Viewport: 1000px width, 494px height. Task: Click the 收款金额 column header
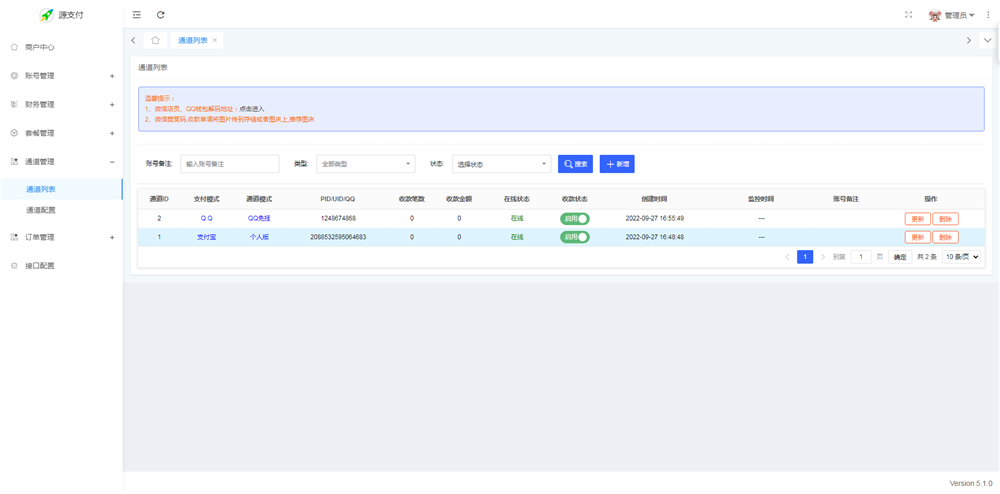pos(459,200)
